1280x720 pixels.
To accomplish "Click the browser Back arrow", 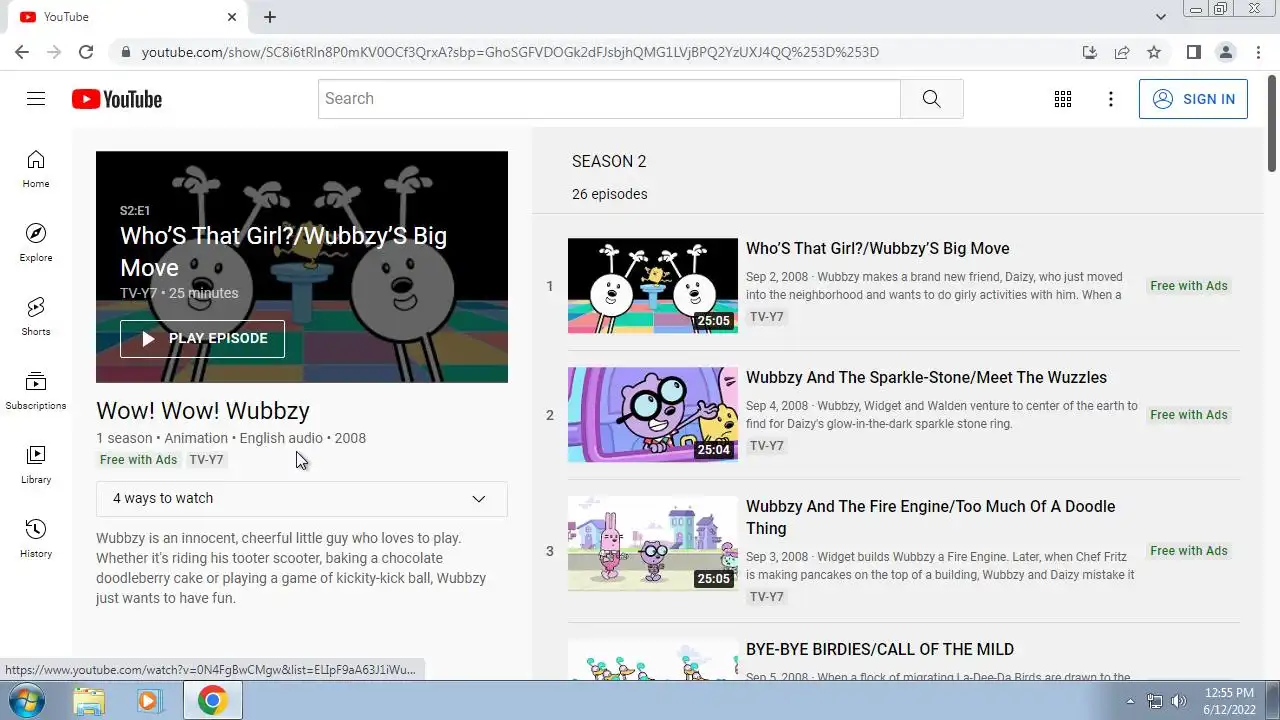I will coord(22,52).
